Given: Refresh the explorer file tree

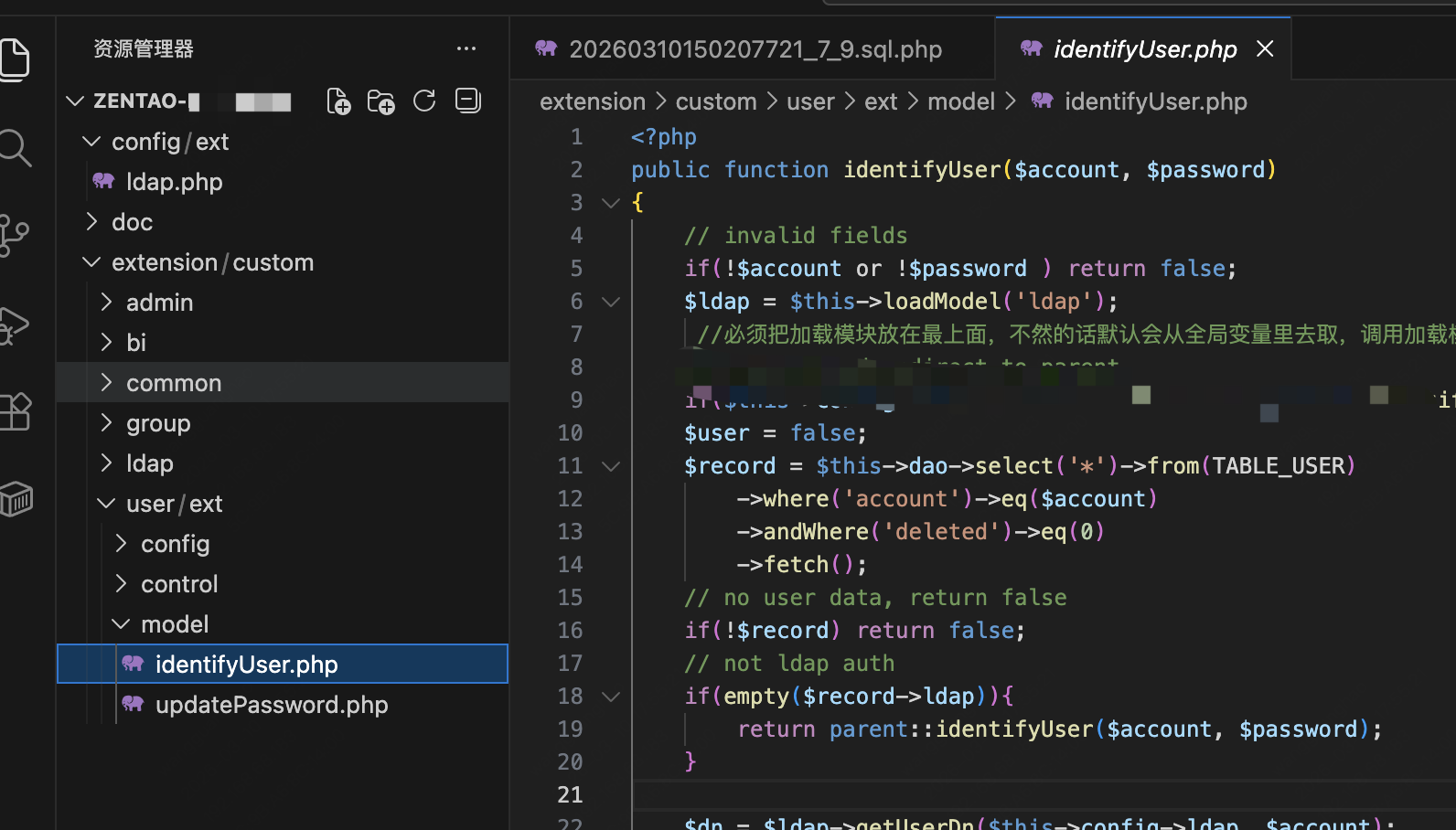Looking at the screenshot, I should 424,101.
